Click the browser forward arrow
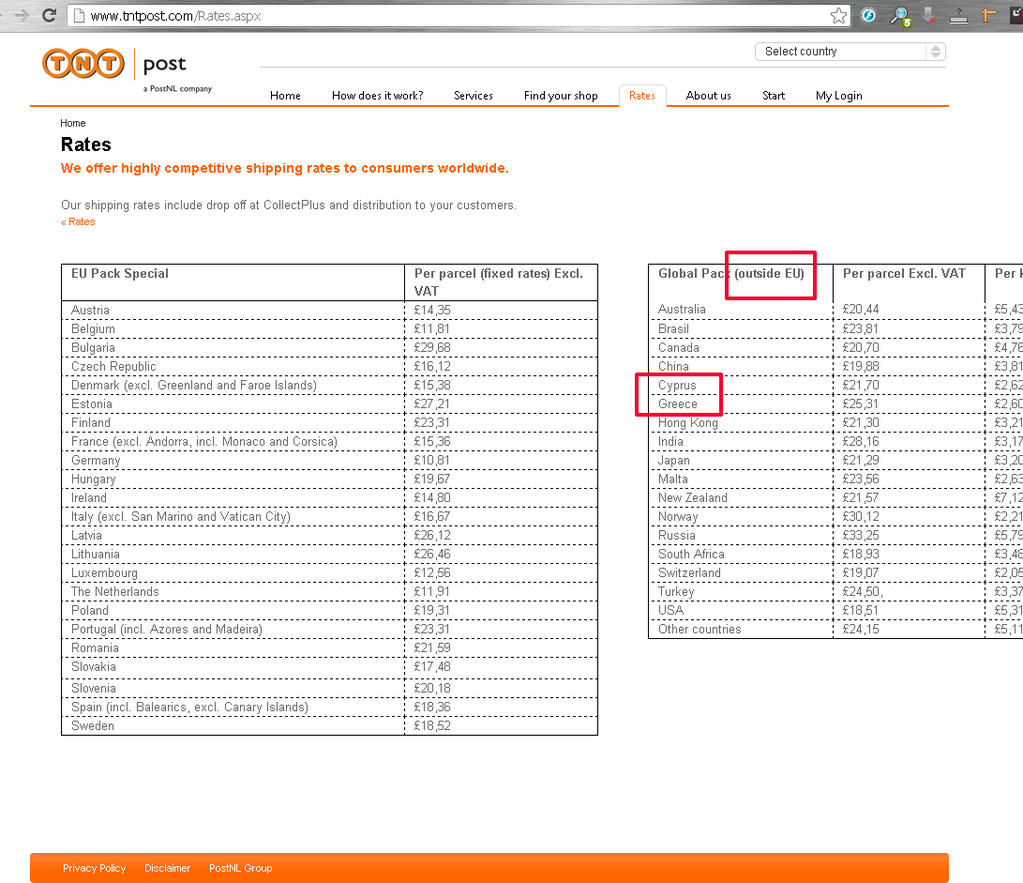The height and width of the screenshot is (883, 1023). point(21,16)
